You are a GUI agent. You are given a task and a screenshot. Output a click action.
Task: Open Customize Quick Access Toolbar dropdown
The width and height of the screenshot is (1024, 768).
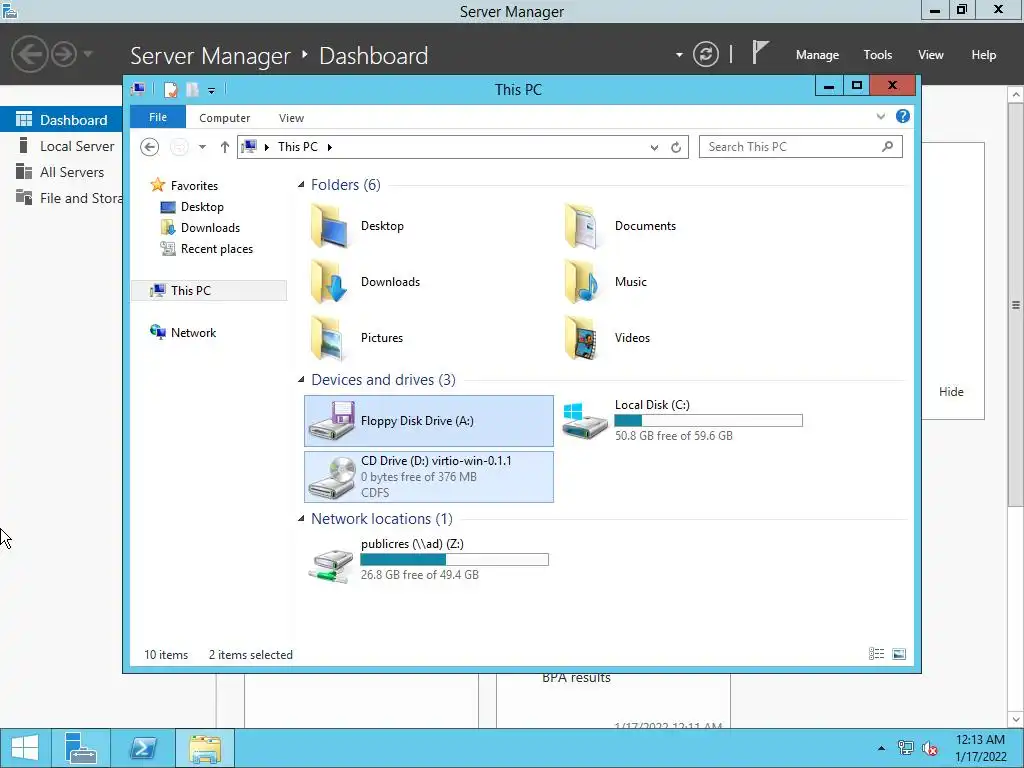(212, 91)
